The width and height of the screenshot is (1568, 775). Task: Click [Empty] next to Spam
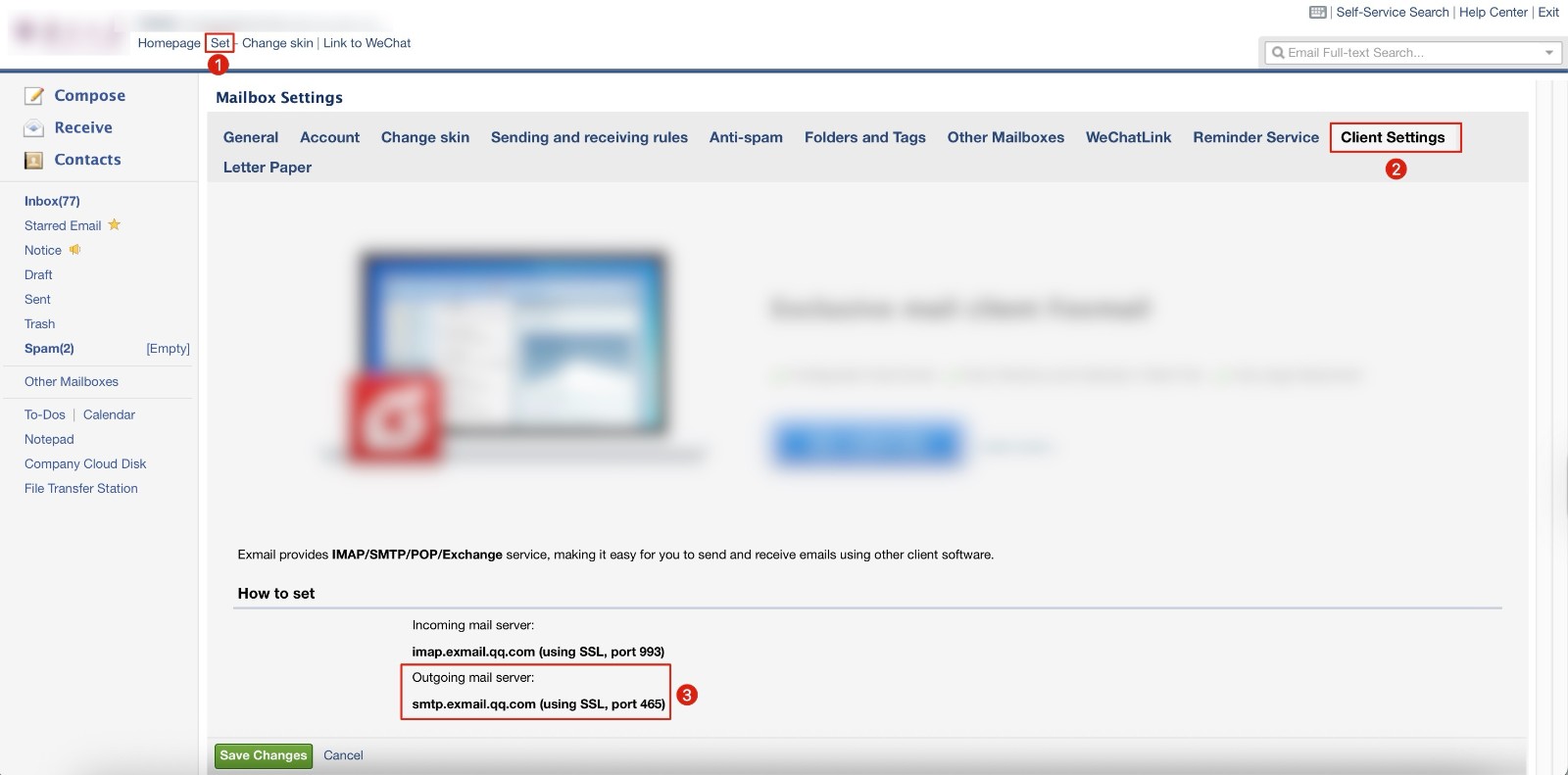click(x=168, y=349)
